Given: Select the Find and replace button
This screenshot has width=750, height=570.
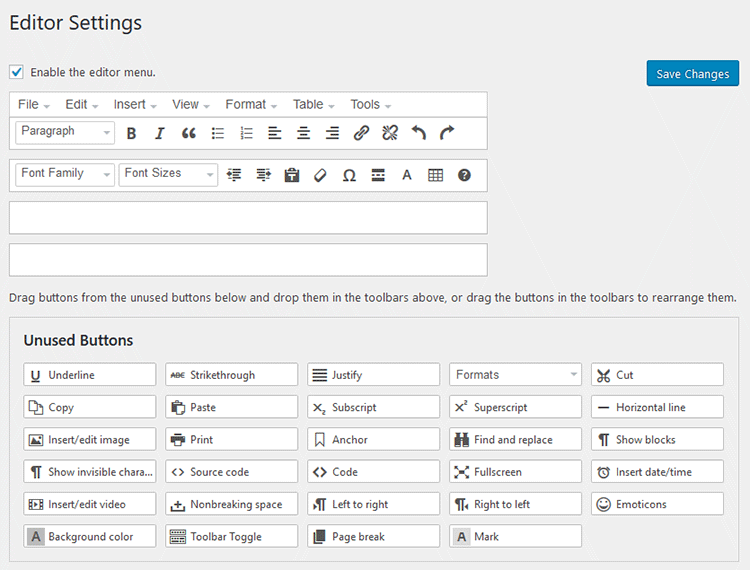Looking at the screenshot, I should (515, 439).
